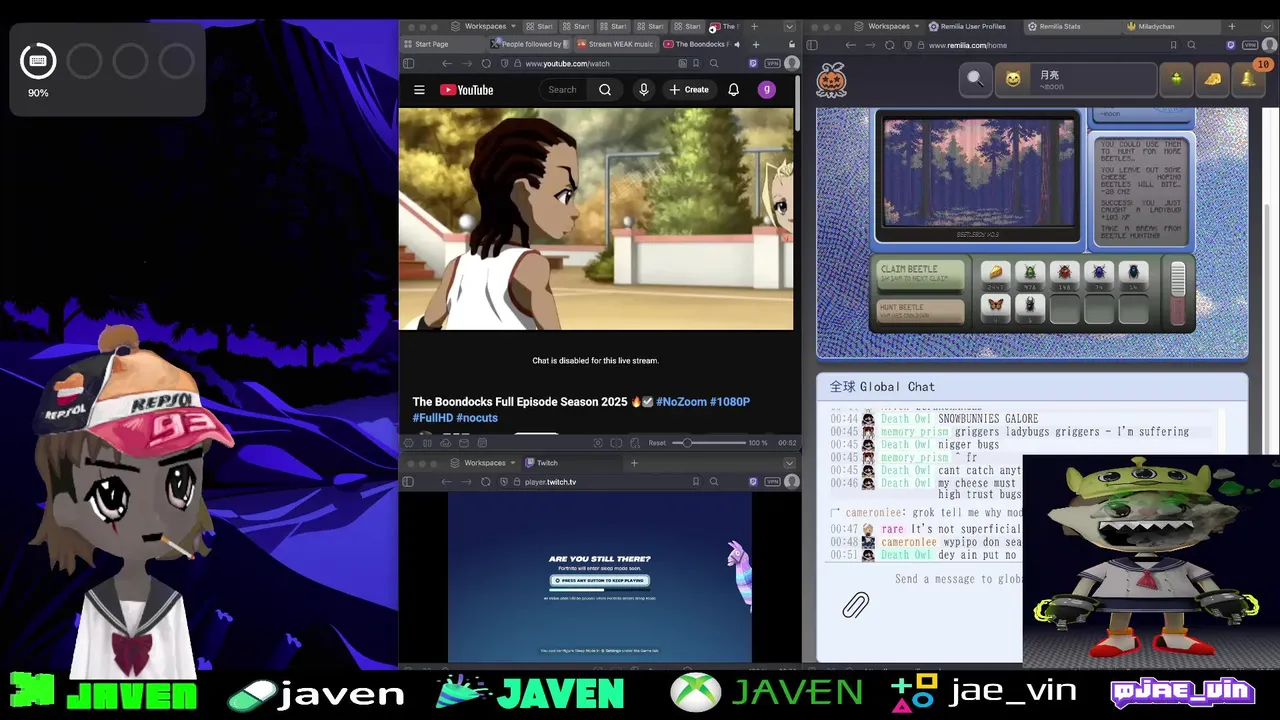Switch to 'People followed by' tab
Image resolution: width=1280 pixels, height=720 pixels.
[529, 44]
